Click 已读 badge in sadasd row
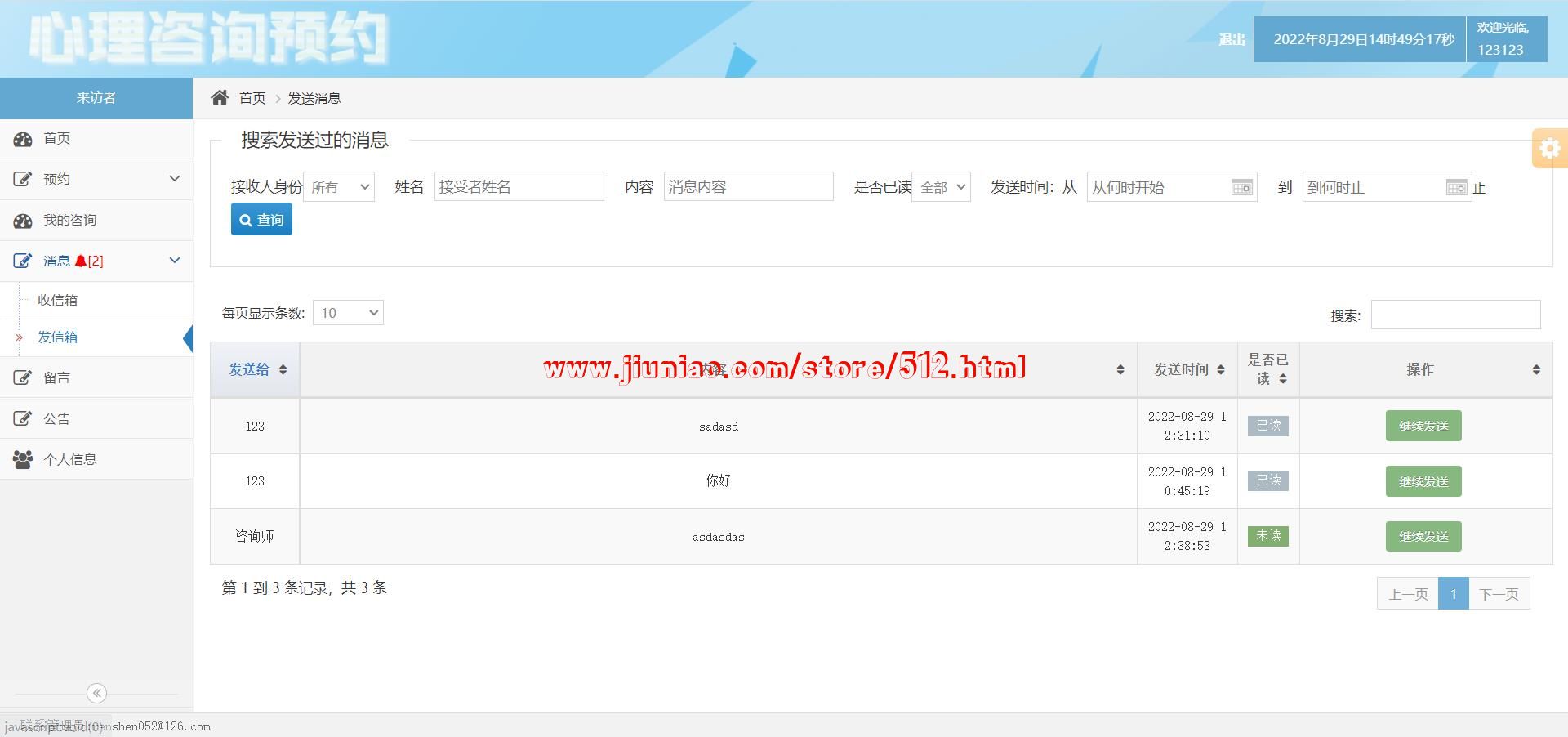1568x737 pixels. click(x=1268, y=426)
